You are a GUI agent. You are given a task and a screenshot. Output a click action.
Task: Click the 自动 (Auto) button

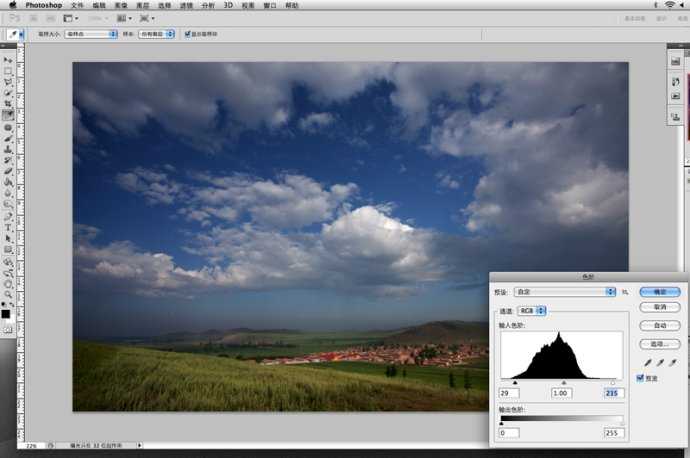click(x=659, y=326)
